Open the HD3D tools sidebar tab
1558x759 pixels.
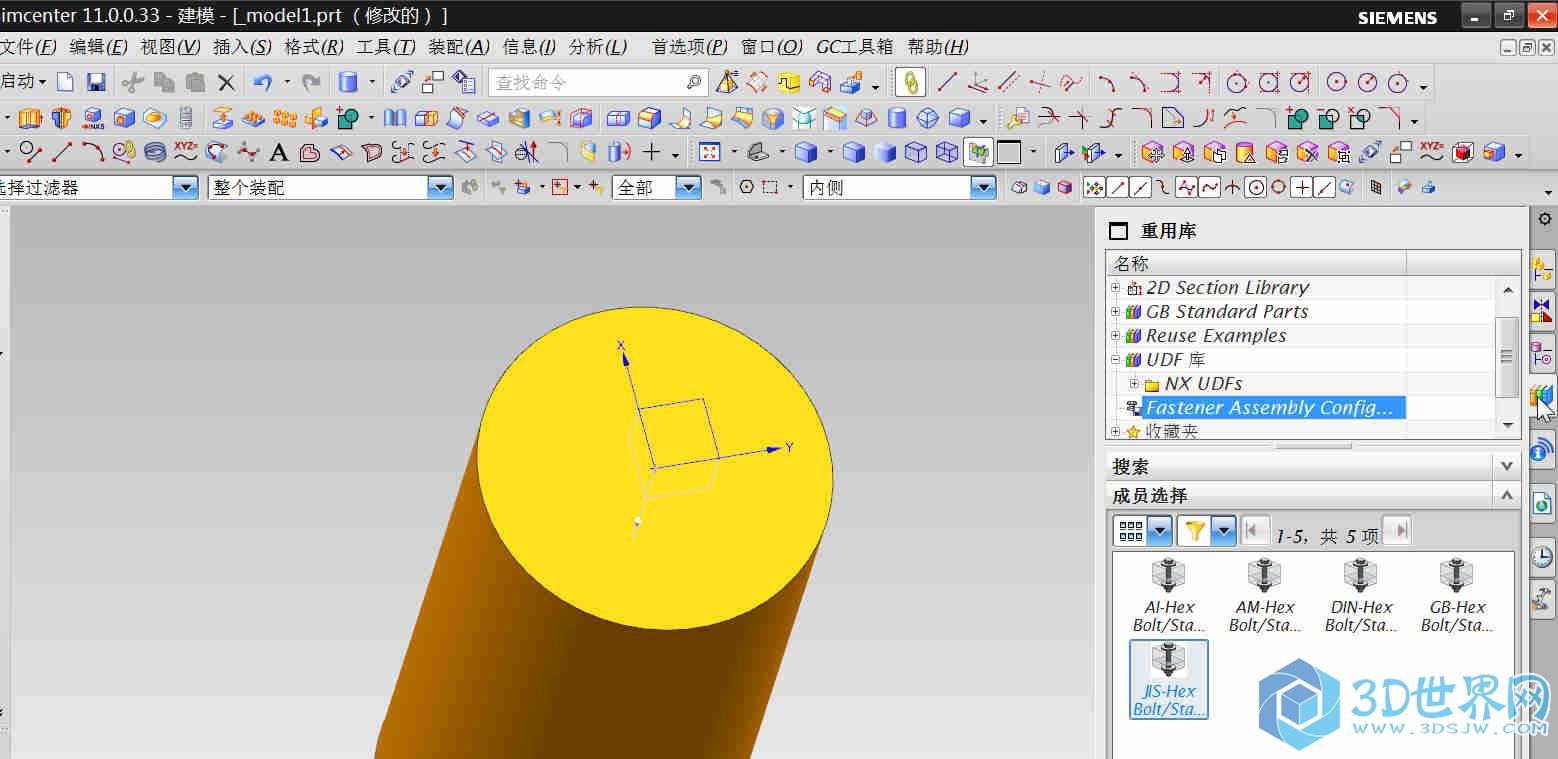coord(1543,449)
